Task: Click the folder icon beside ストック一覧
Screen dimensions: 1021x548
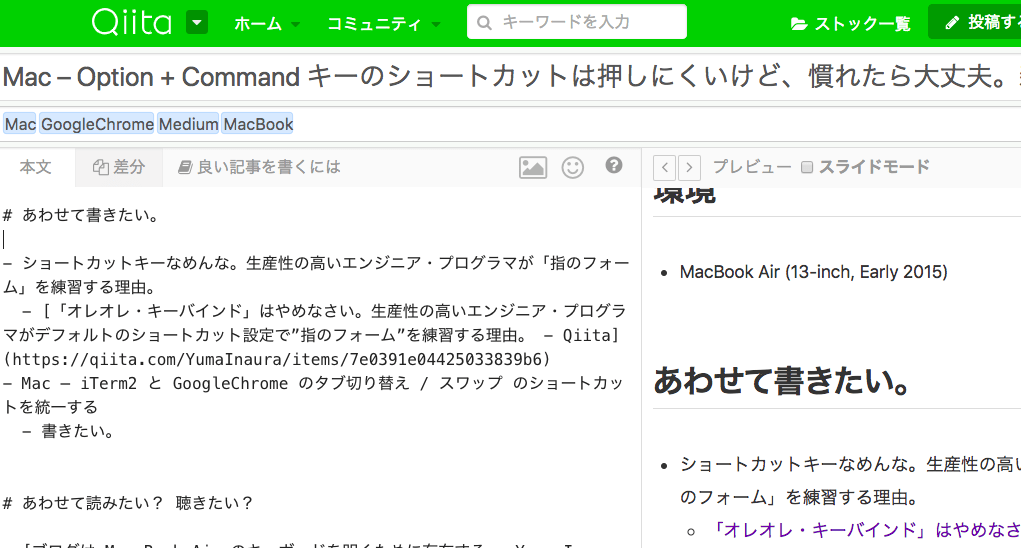Action: pos(799,24)
